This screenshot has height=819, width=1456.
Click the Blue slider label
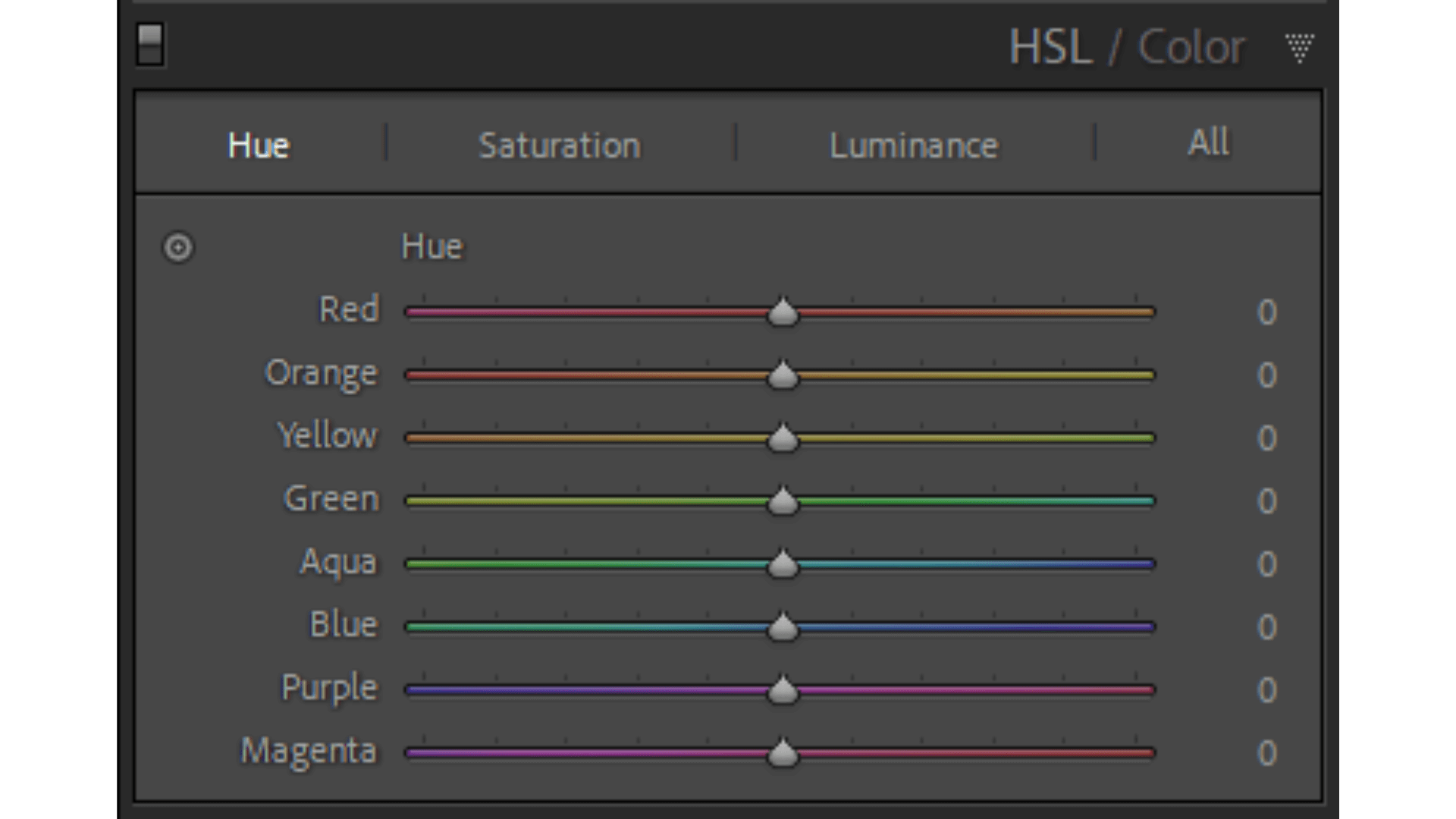pos(344,625)
